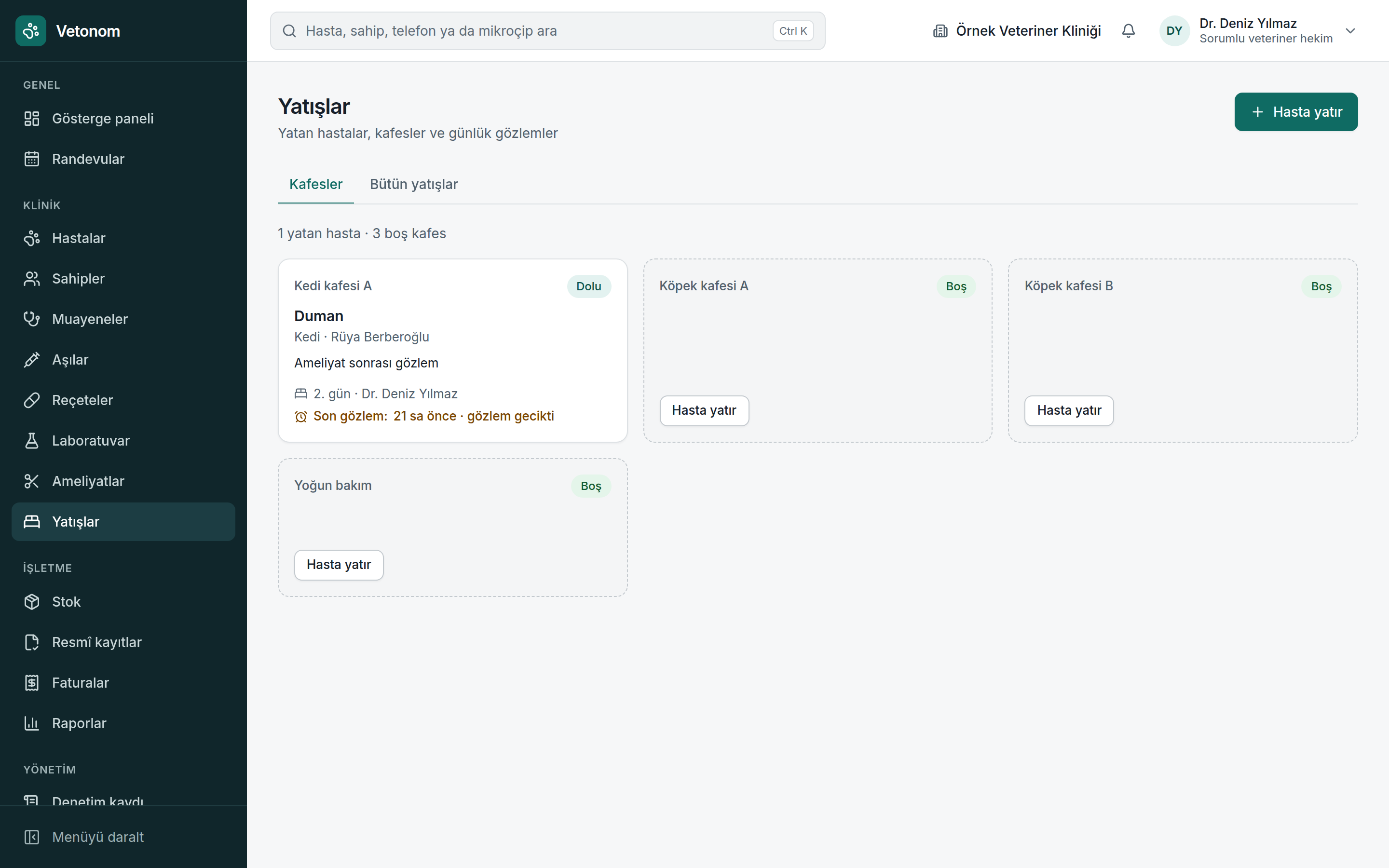Open the Stok box icon
The image size is (1389, 868).
pos(31,602)
